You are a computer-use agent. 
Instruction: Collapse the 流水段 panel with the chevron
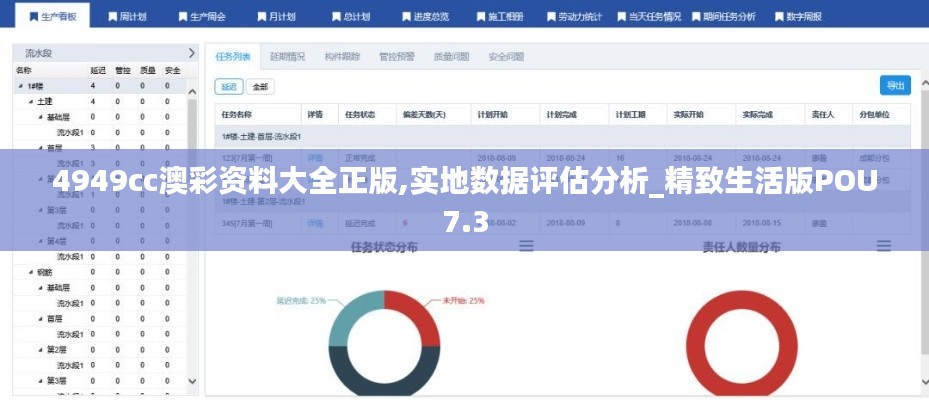tap(191, 53)
